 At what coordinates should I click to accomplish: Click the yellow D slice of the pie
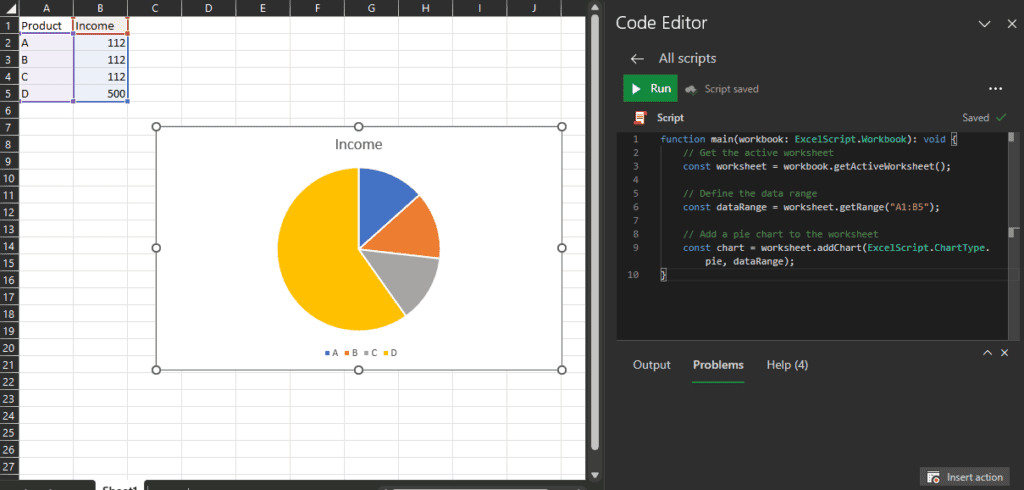tap(320, 260)
